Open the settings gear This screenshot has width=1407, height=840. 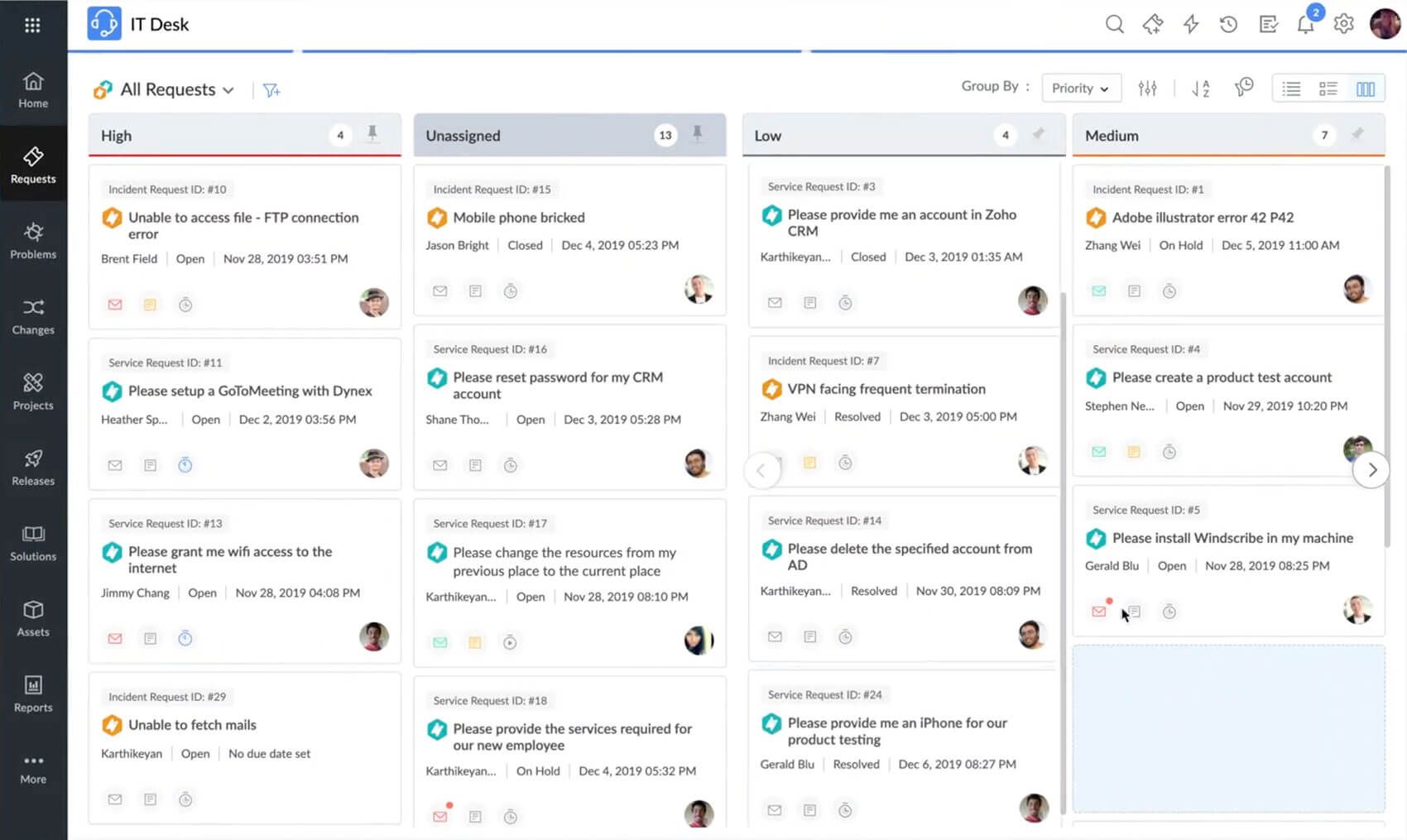pos(1344,24)
